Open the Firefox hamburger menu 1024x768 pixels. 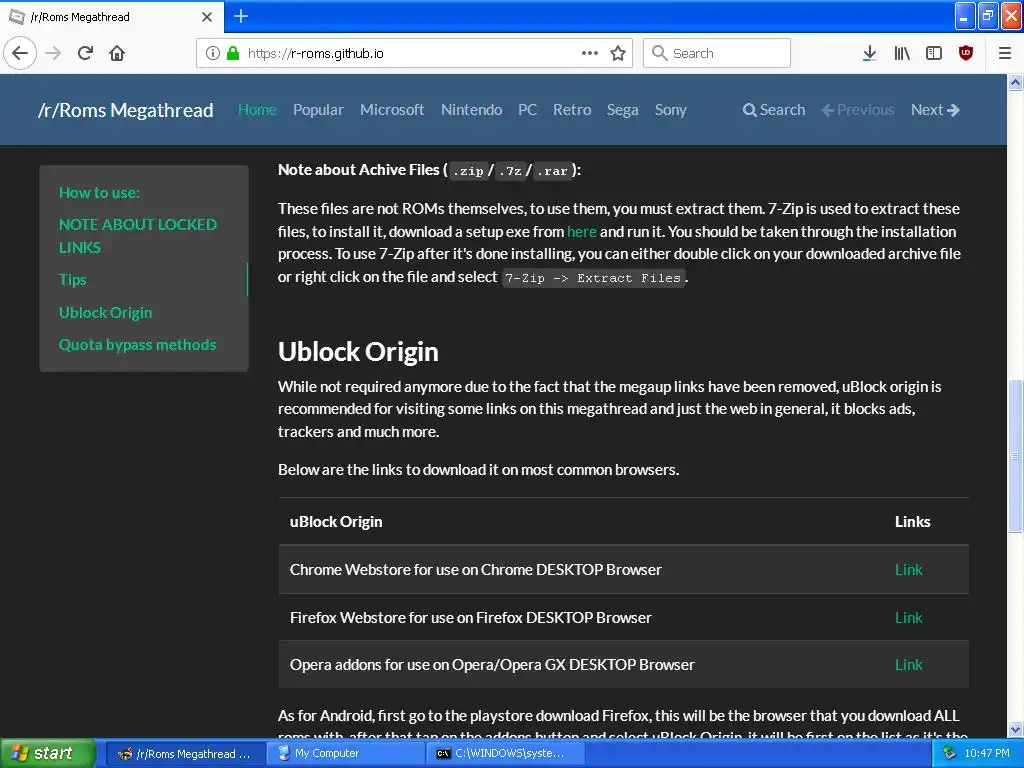(1005, 53)
